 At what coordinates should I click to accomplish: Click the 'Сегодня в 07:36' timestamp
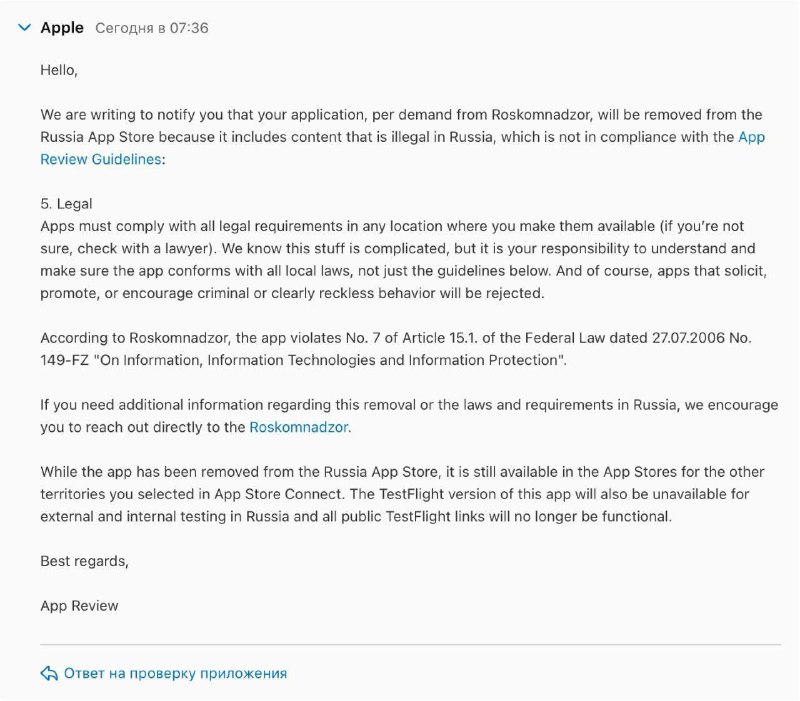click(x=152, y=28)
